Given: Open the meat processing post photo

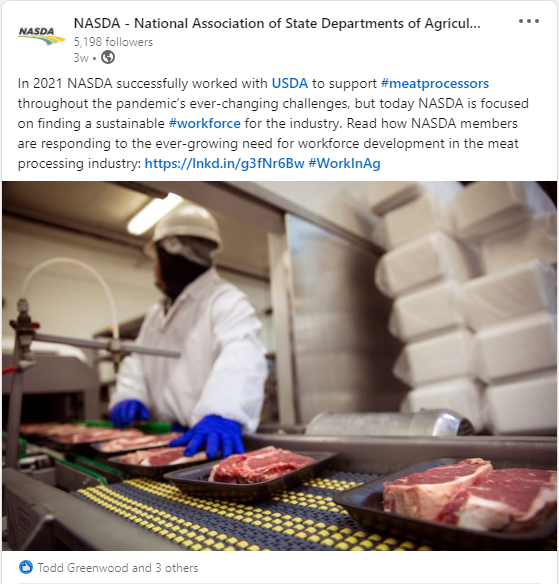Looking at the screenshot, I should (x=279, y=366).
